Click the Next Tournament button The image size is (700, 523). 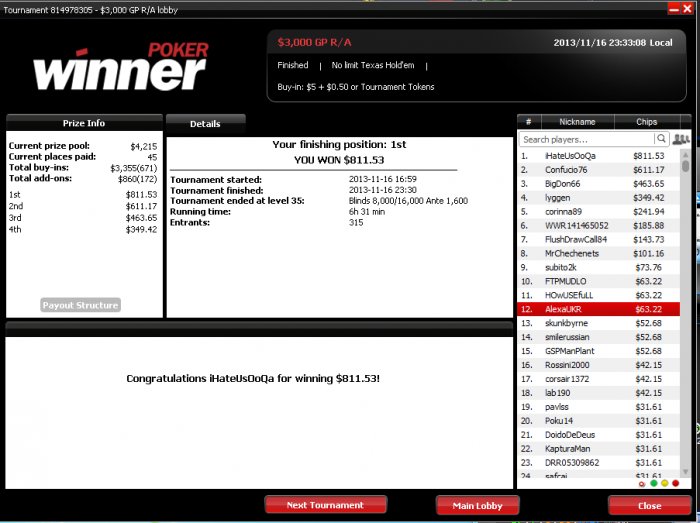click(x=325, y=505)
